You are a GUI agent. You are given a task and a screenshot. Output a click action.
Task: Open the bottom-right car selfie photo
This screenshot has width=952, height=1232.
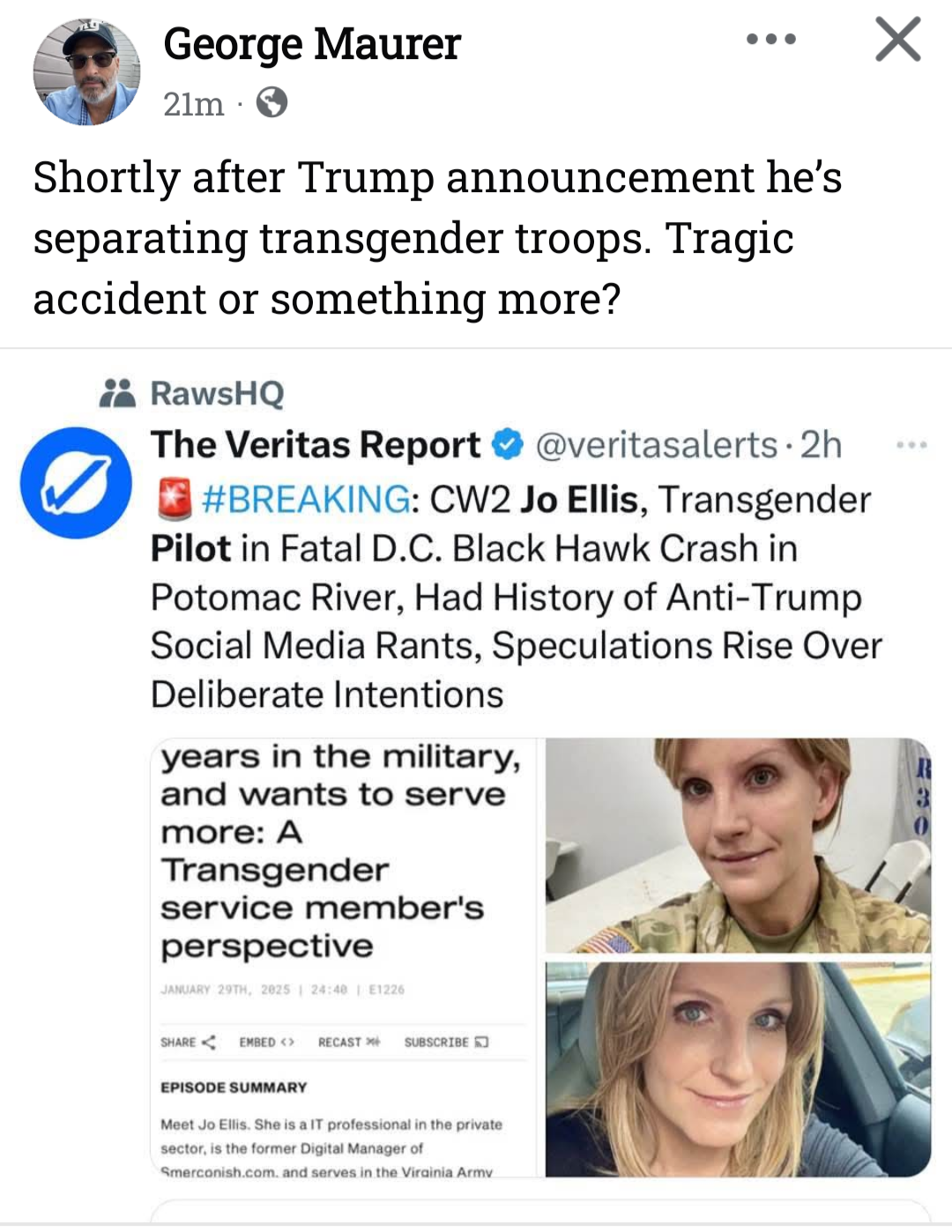point(738,1069)
